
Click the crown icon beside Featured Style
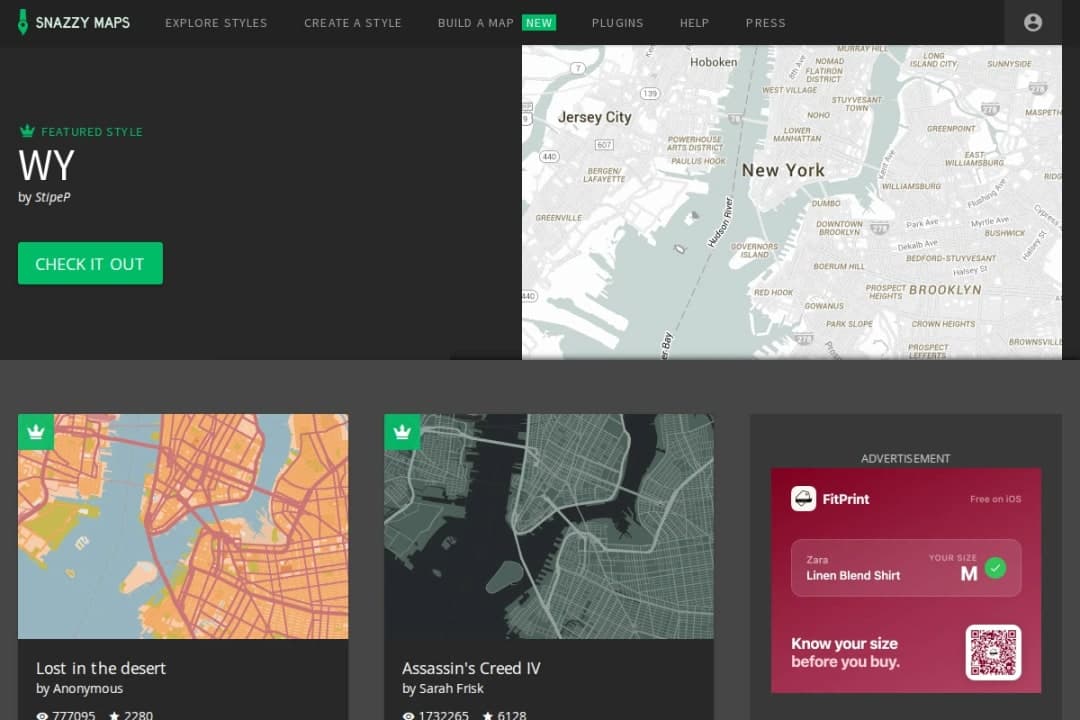[x=27, y=131]
